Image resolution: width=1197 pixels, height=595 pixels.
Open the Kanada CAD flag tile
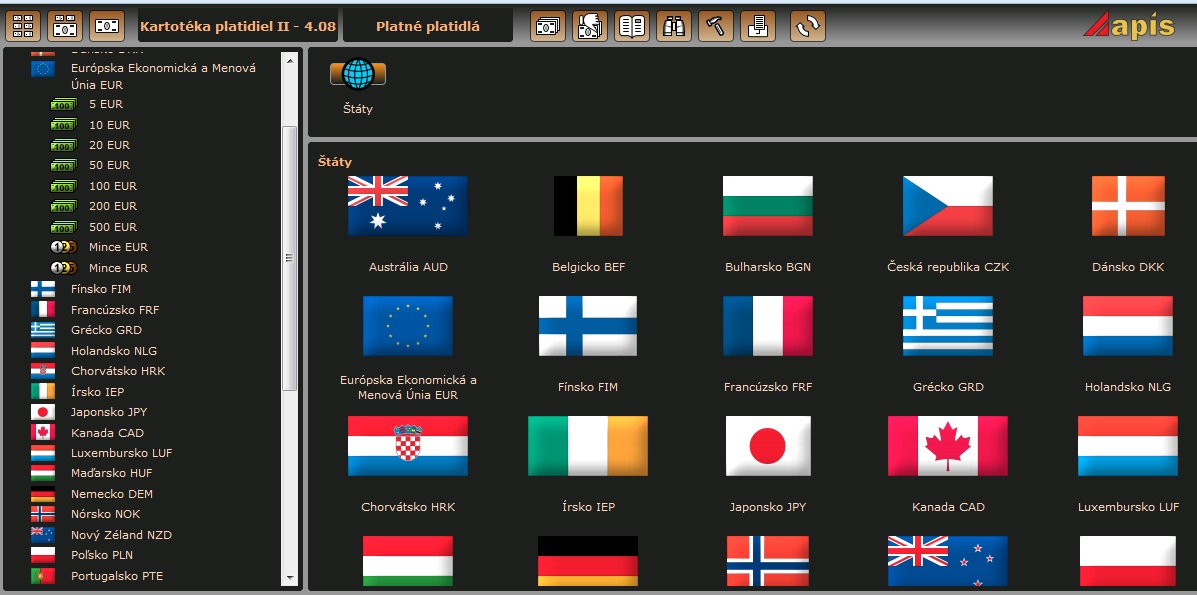[x=947, y=447]
